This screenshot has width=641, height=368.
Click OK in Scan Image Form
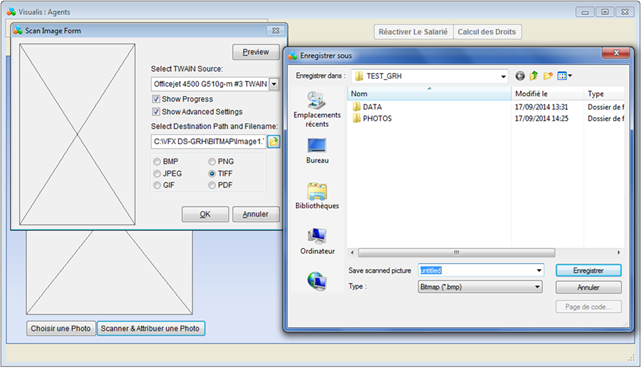(x=205, y=214)
